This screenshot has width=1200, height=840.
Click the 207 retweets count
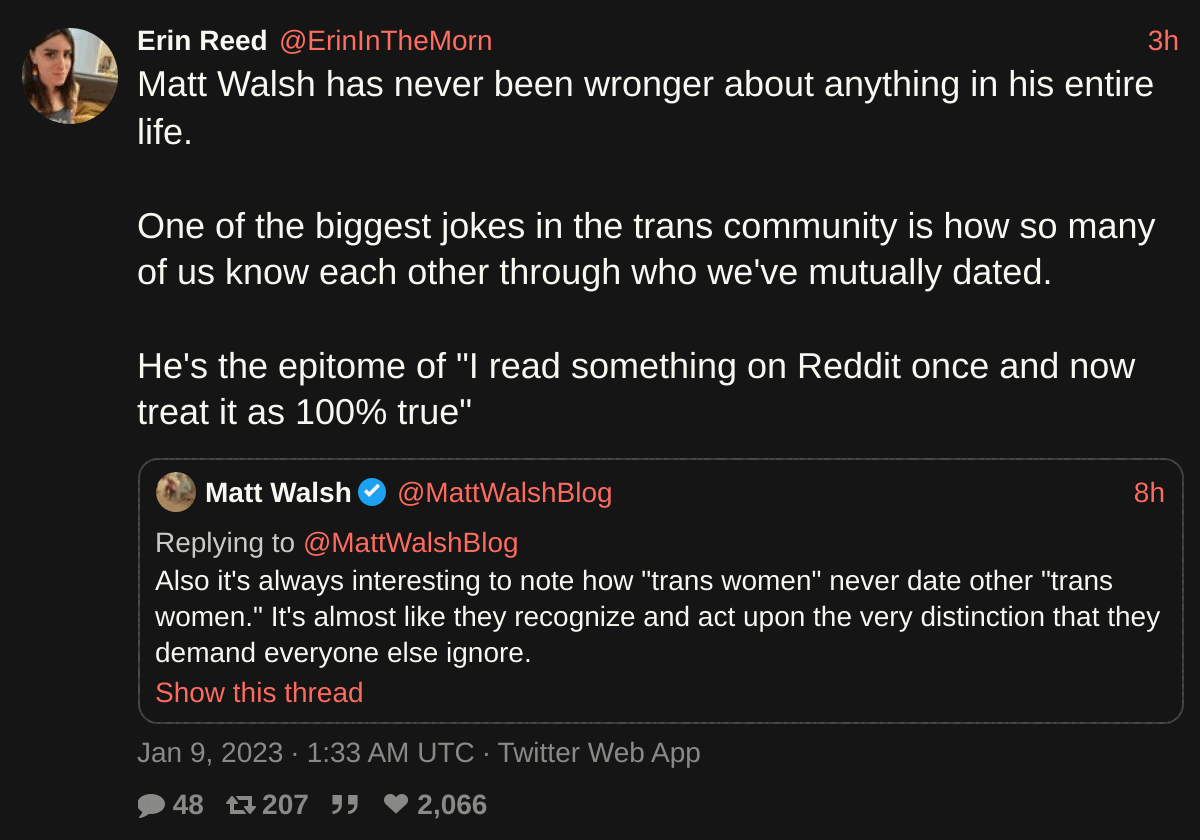(285, 805)
